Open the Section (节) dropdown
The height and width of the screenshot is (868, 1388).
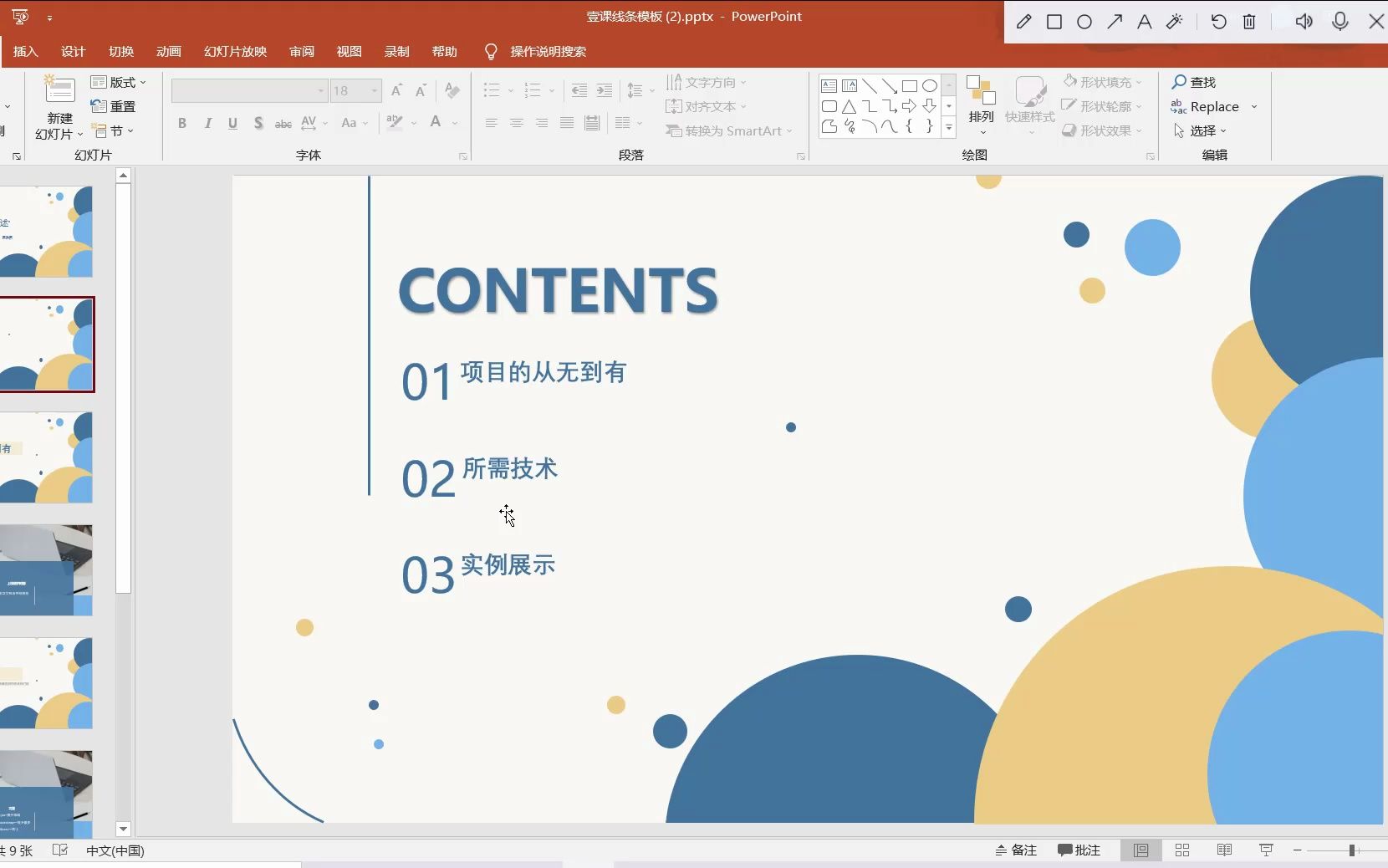pos(113,130)
